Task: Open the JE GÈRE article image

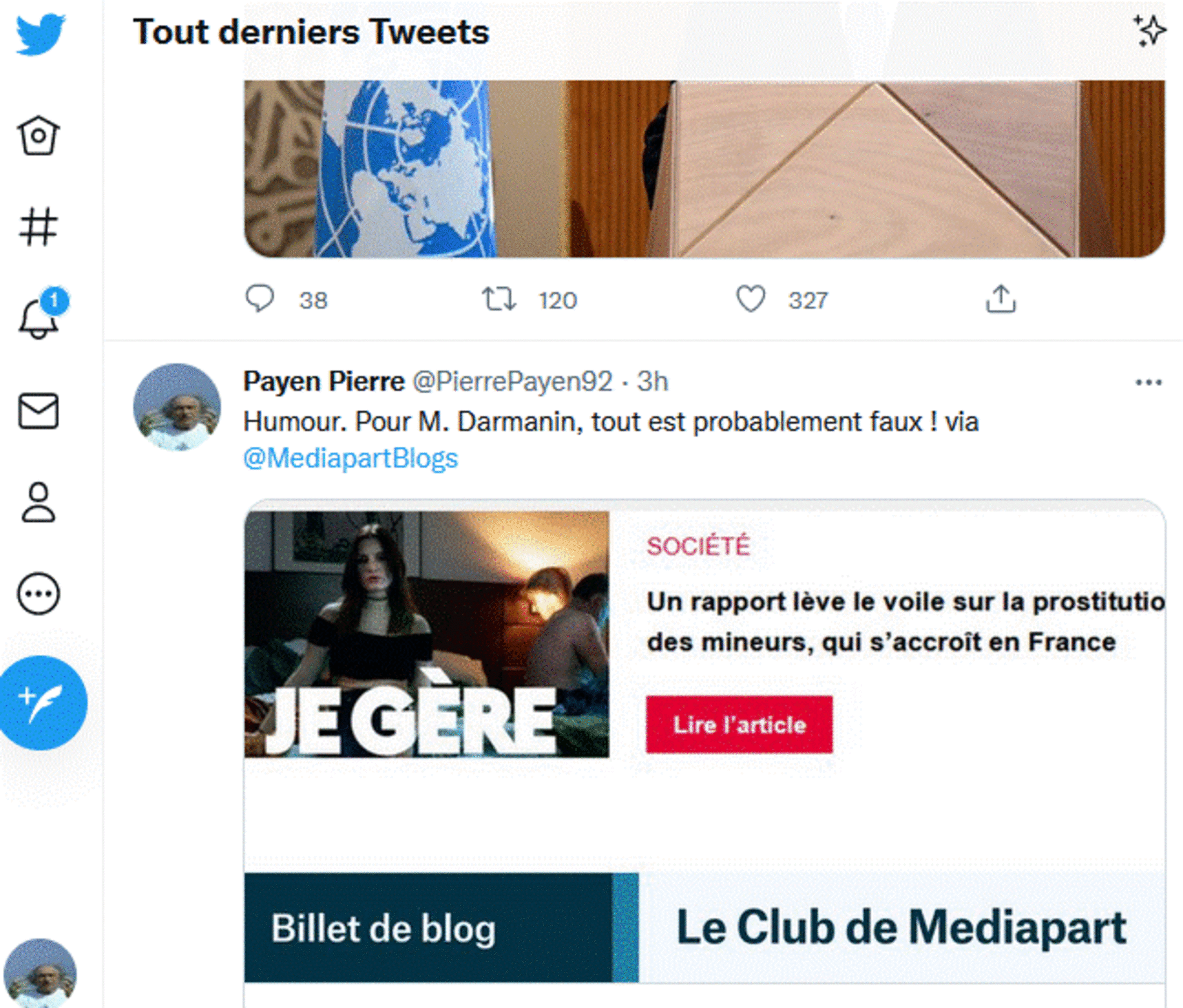Action: tap(426, 634)
